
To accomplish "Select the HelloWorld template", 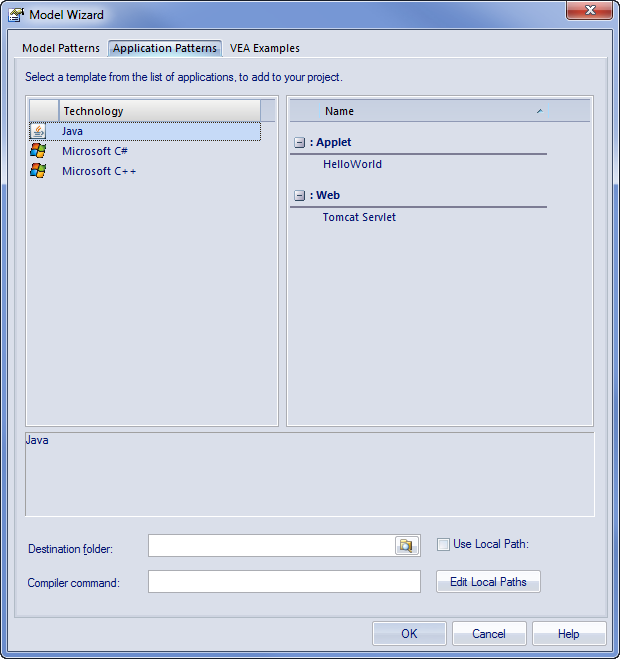I will pyautogui.click(x=352, y=165).
